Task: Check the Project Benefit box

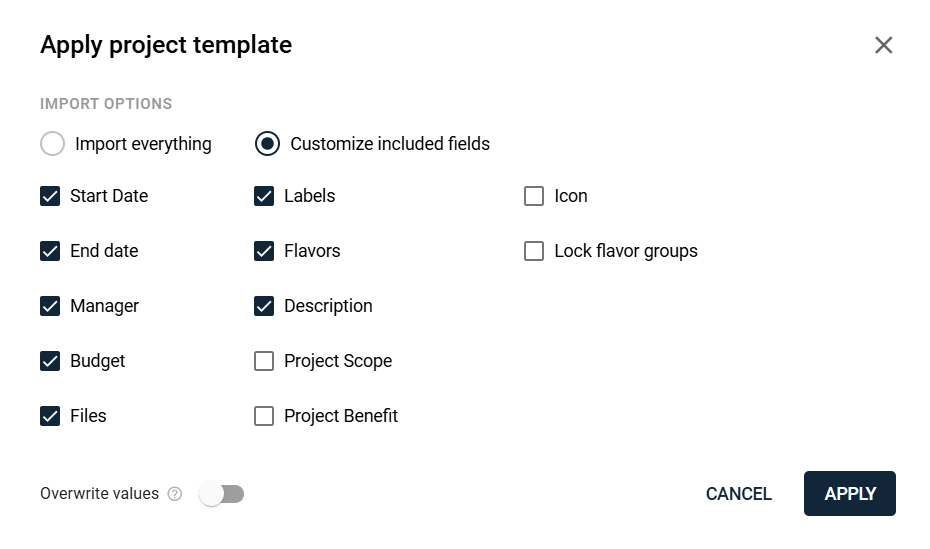Action: (264, 416)
